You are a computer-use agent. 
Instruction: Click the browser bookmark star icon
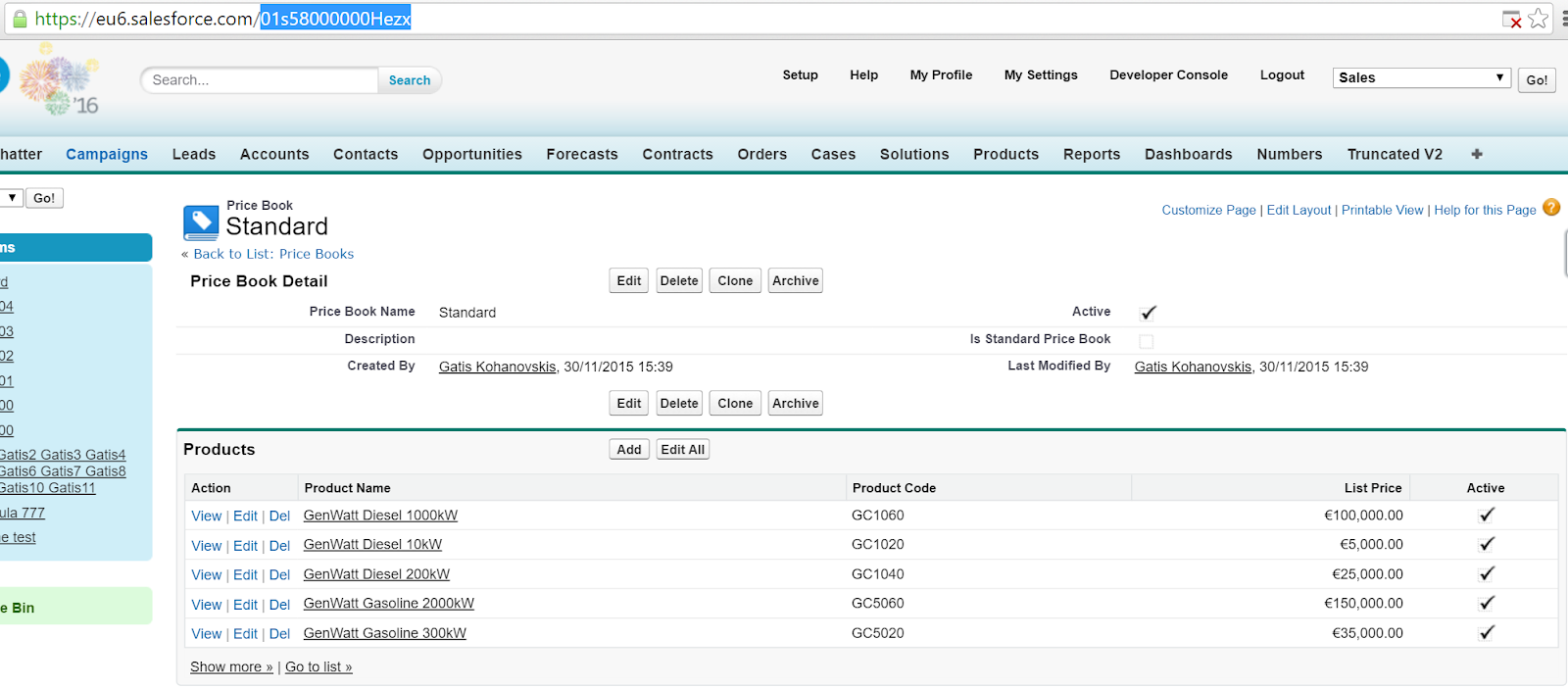1539,19
